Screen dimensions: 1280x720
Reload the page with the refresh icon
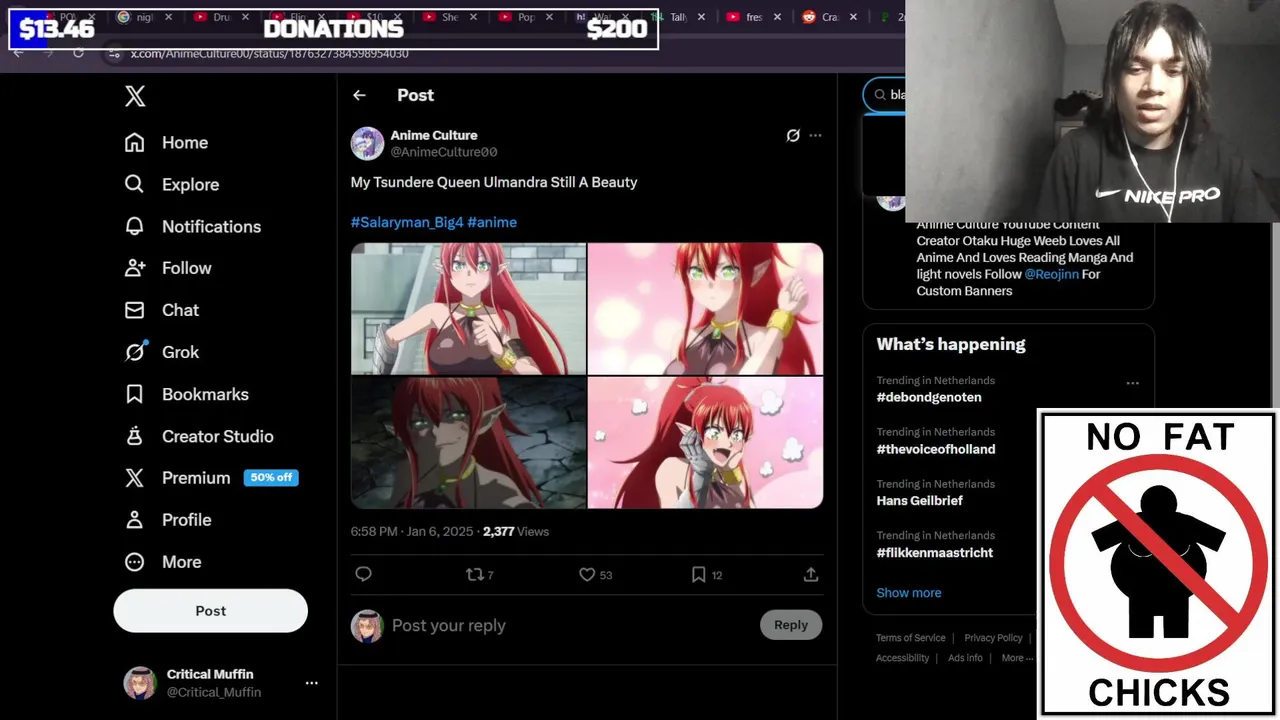point(78,53)
